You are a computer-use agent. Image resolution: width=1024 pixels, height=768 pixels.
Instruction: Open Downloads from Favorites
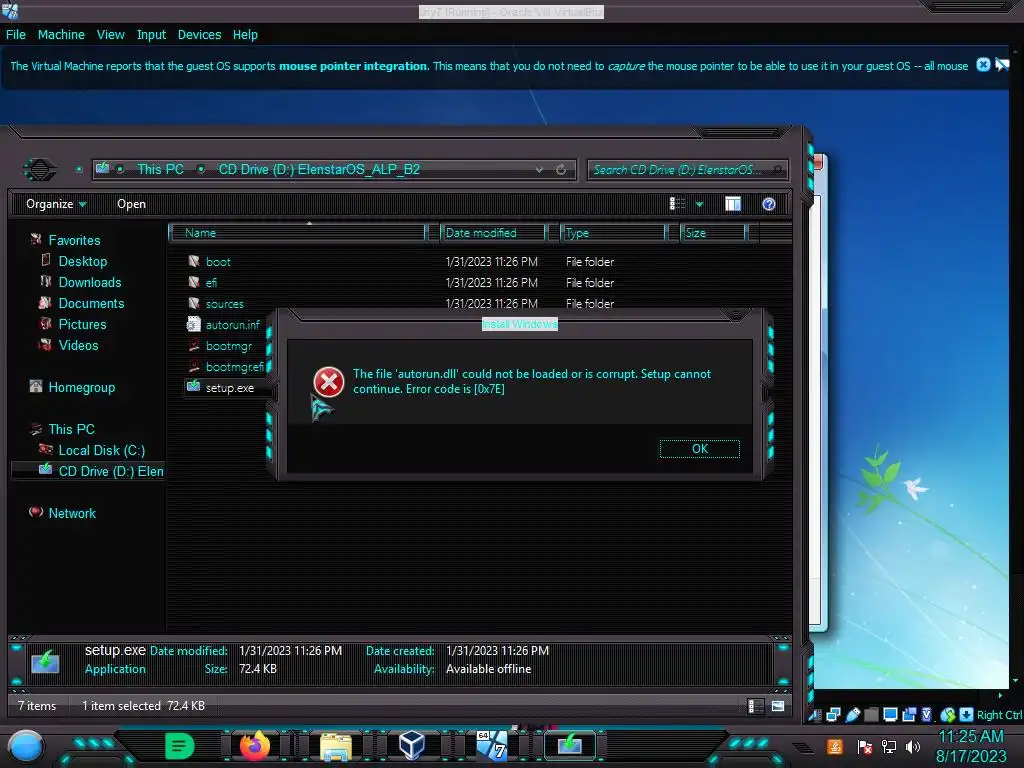(89, 282)
